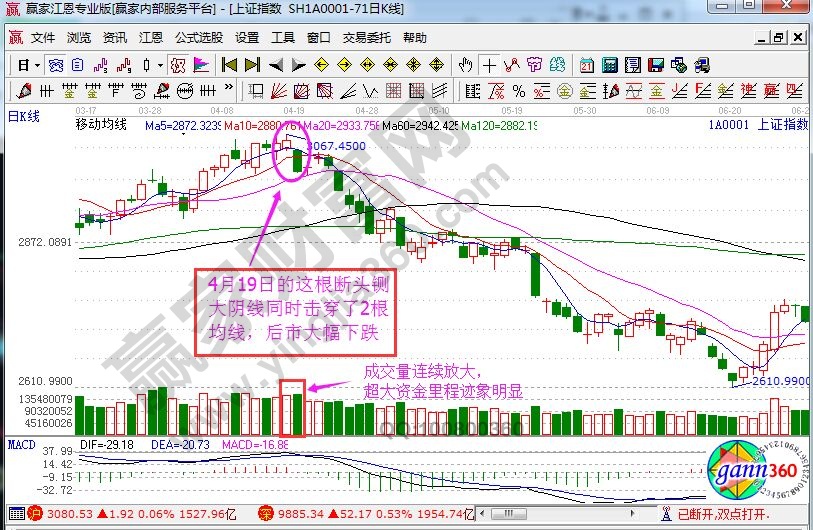This screenshot has width=813, height=530.
Task: Toggle the hand pan tool
Action: tap(465, 65)
